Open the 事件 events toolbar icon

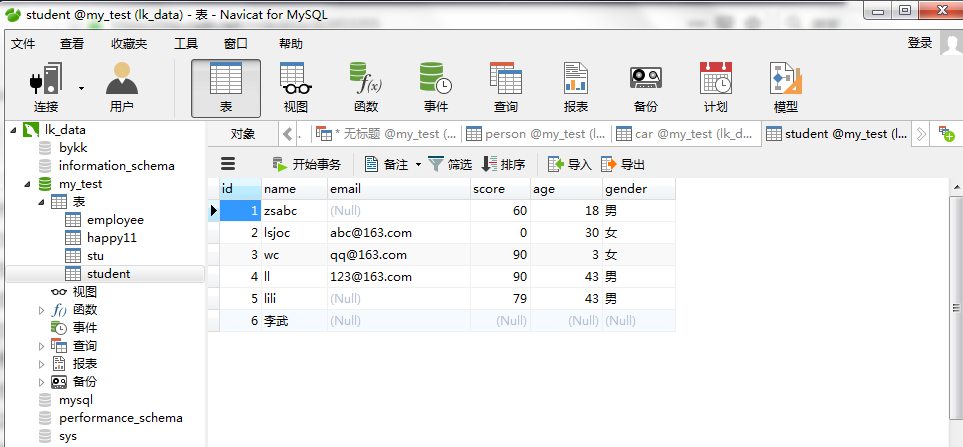pos(435,88)
